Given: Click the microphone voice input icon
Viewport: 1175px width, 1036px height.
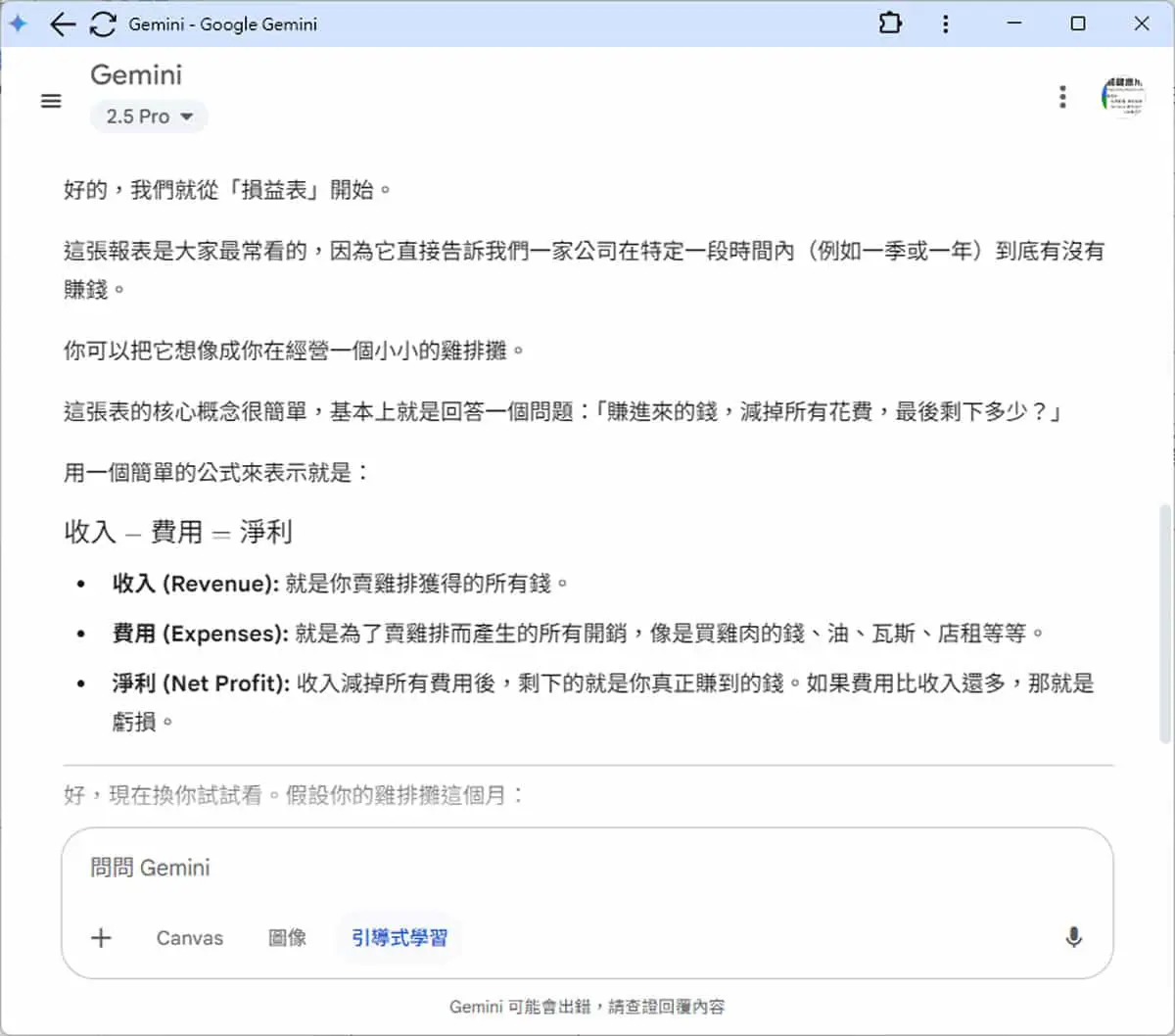Looking at the screenshot, I should (1074, 937).
